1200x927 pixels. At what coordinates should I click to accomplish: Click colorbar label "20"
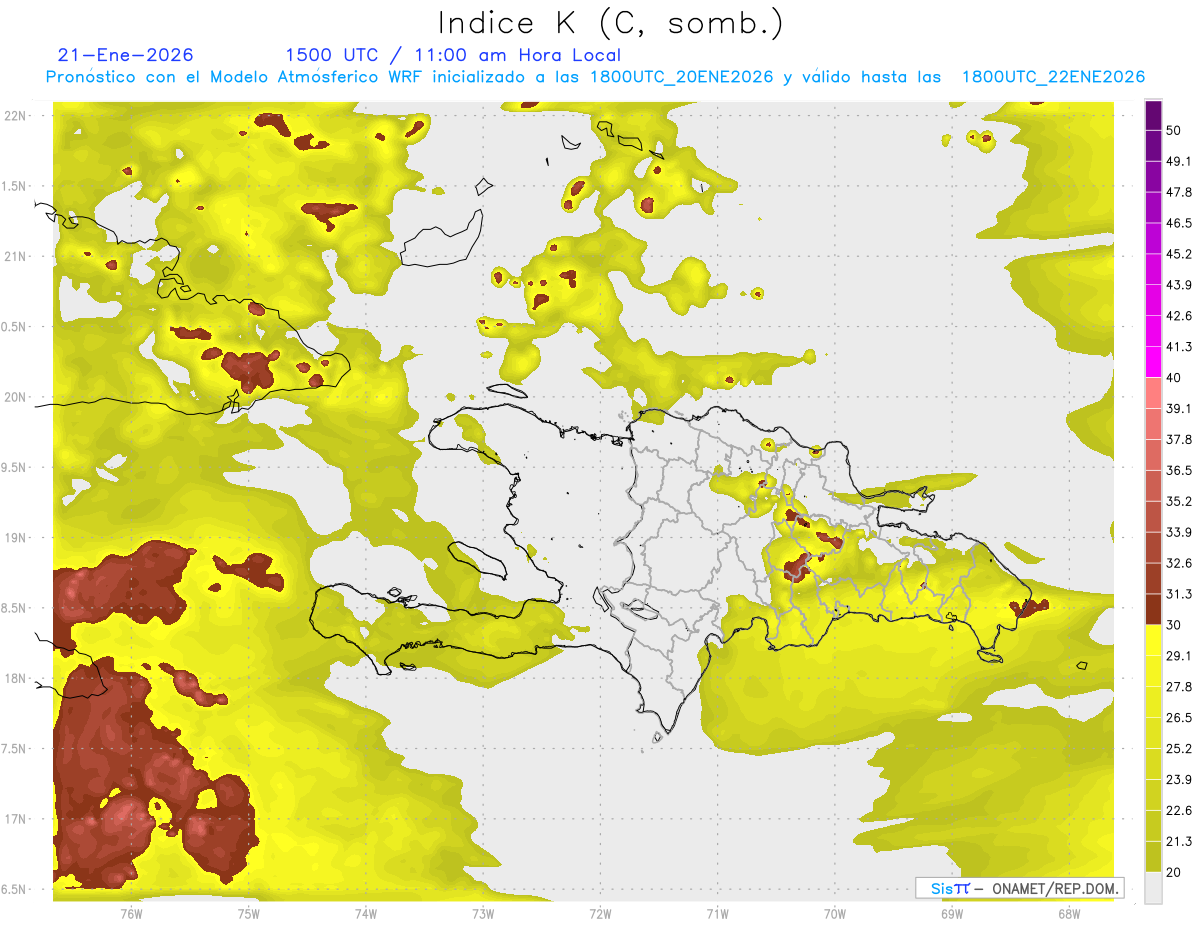point(1175,871)
